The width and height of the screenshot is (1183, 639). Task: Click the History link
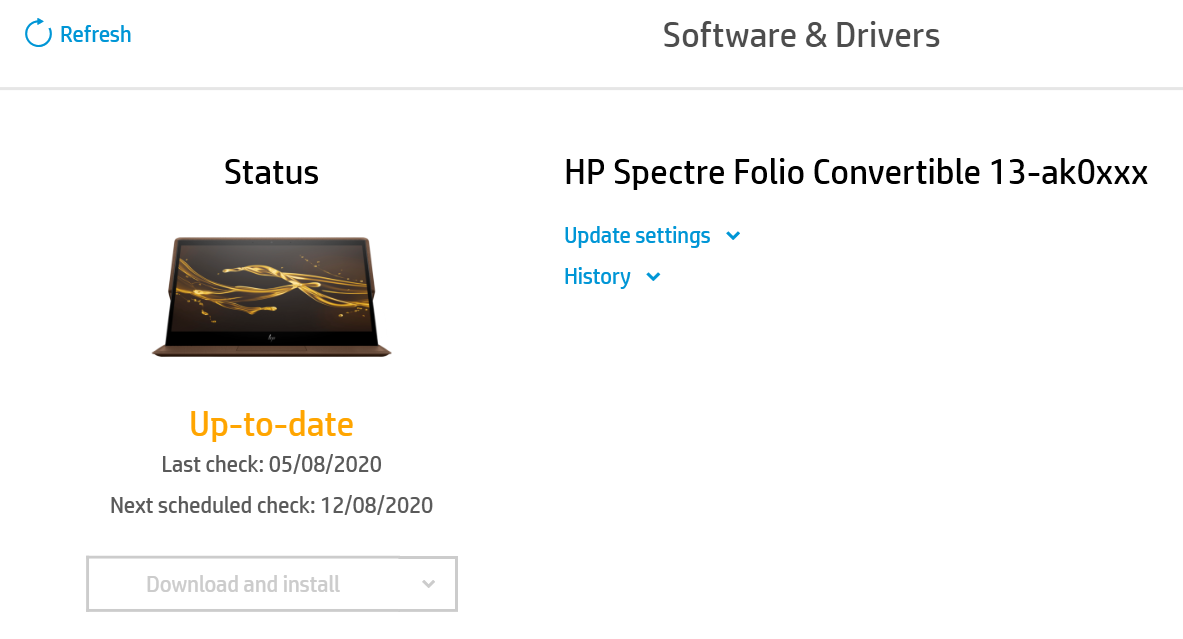[x=597, y=276]
